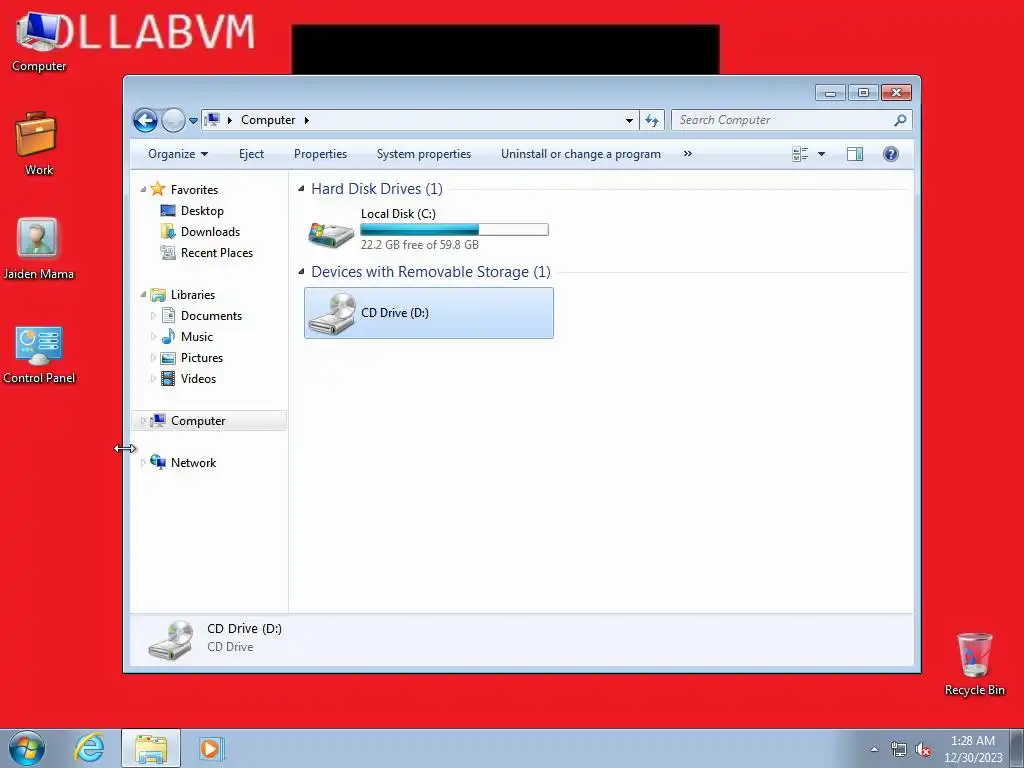Open the taskbar clock and date

(972, 749)
